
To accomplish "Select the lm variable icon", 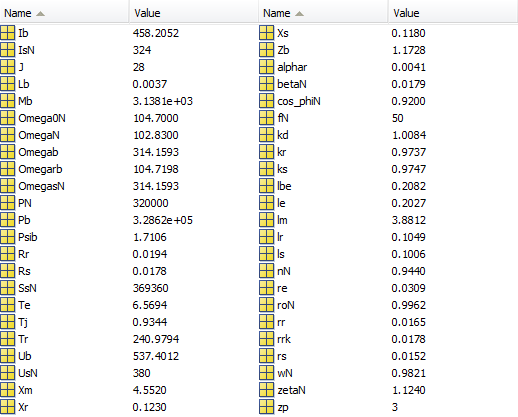I will tap(267, 220).
